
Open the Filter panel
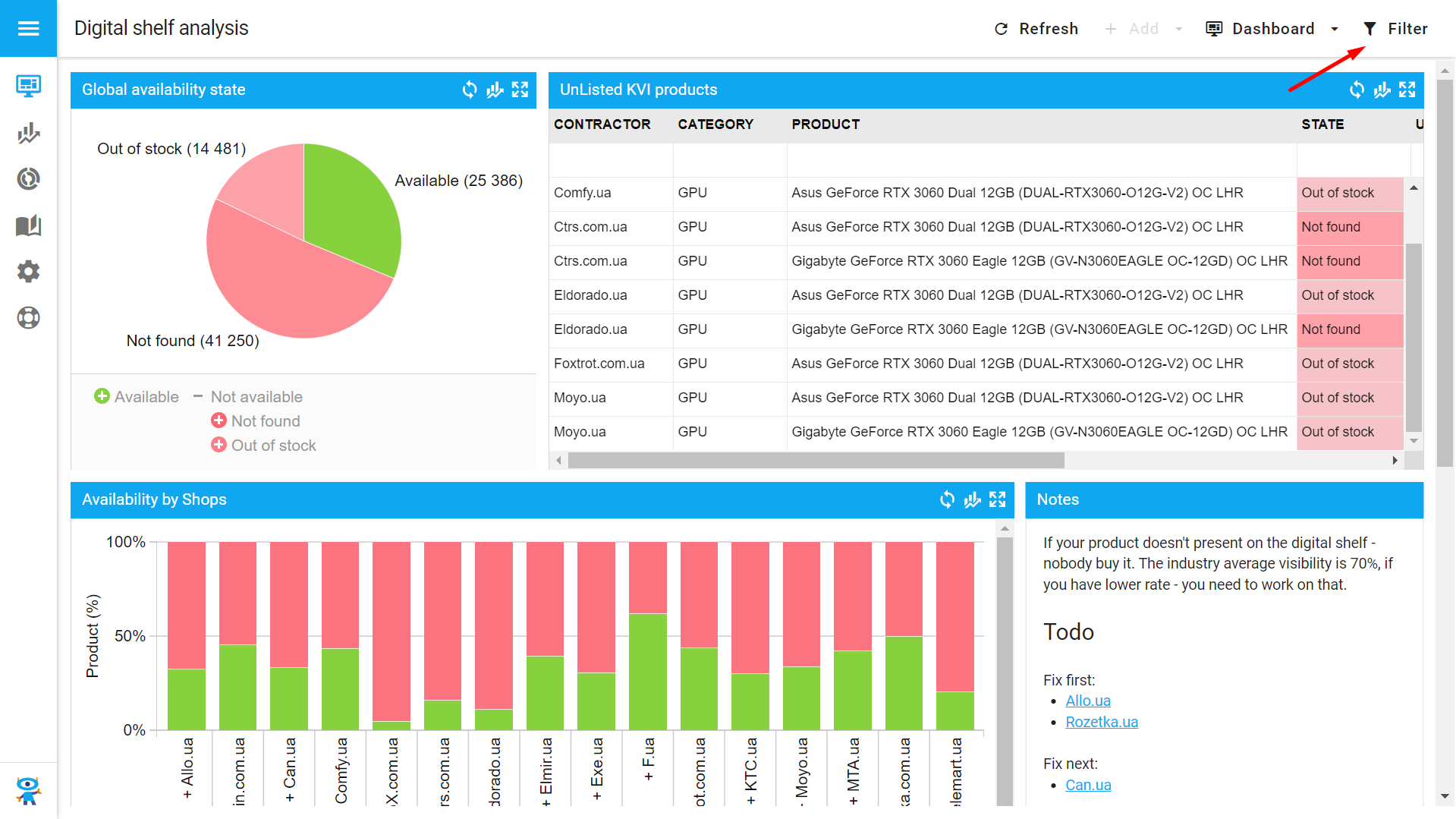coord(1395,29)
